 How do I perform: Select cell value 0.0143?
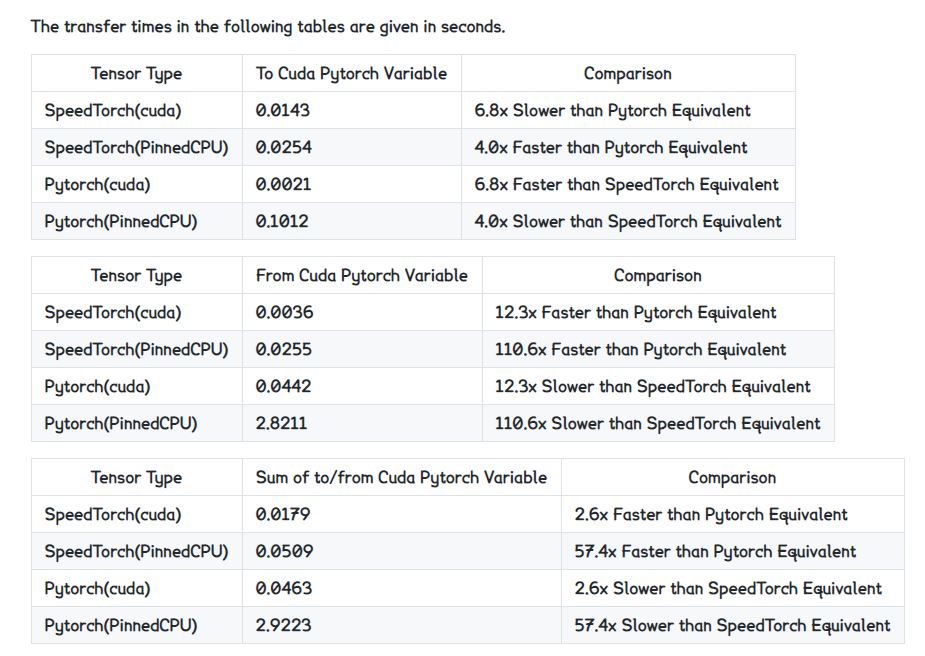point(283,110)
